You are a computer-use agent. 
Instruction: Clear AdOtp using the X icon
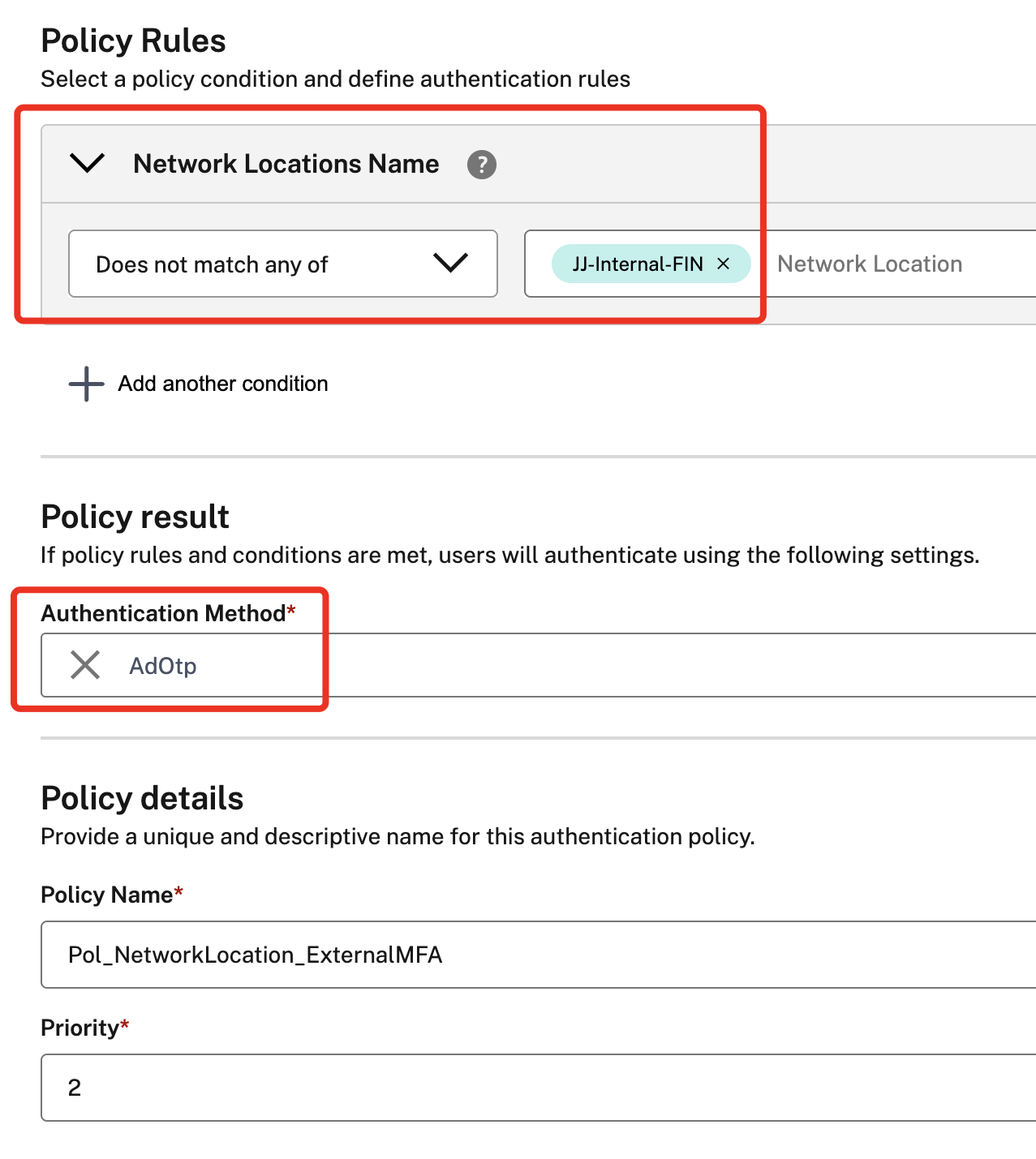[85, 665]
